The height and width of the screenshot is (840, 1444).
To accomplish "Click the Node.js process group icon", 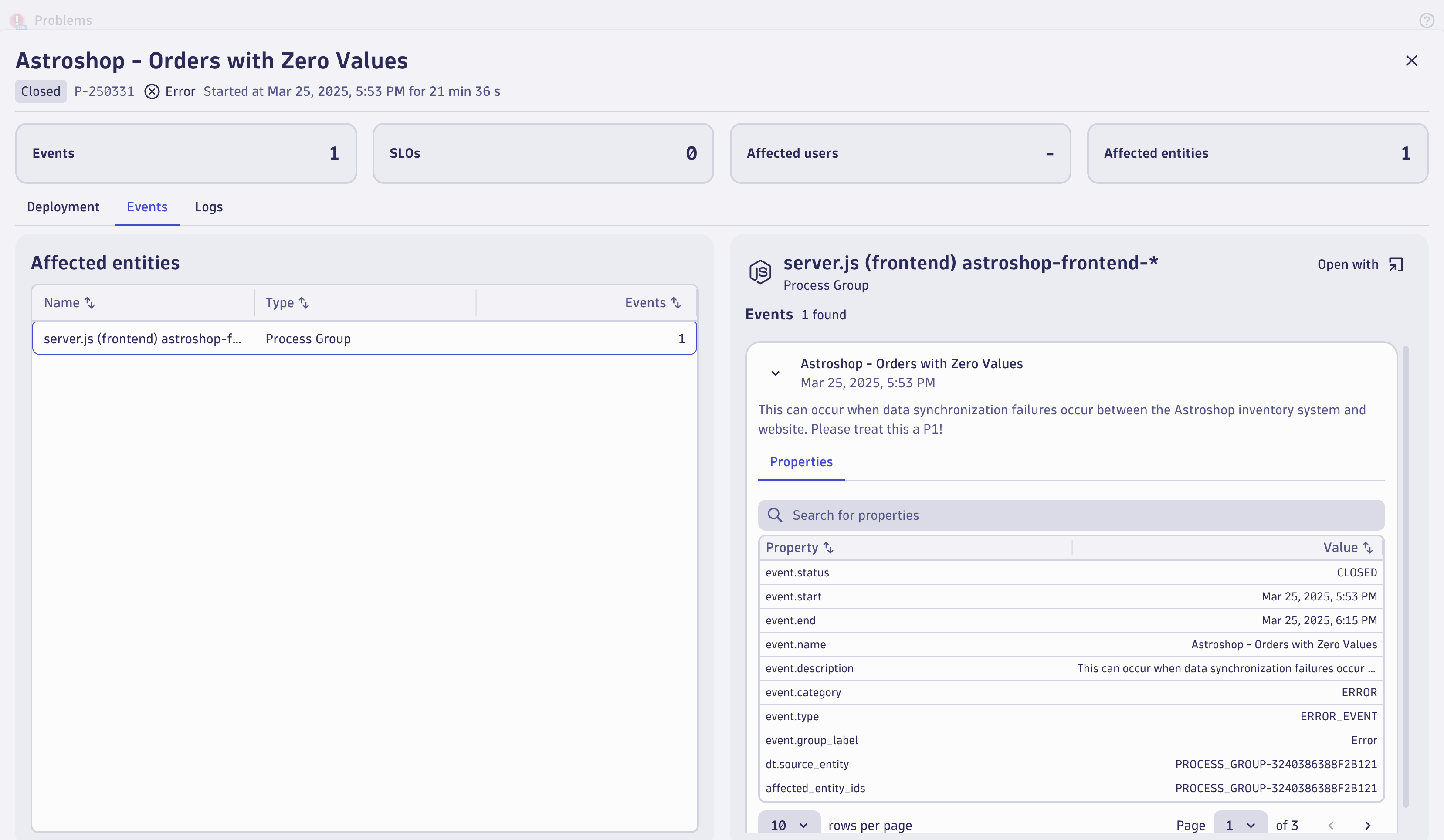I will tap(760, 271).
